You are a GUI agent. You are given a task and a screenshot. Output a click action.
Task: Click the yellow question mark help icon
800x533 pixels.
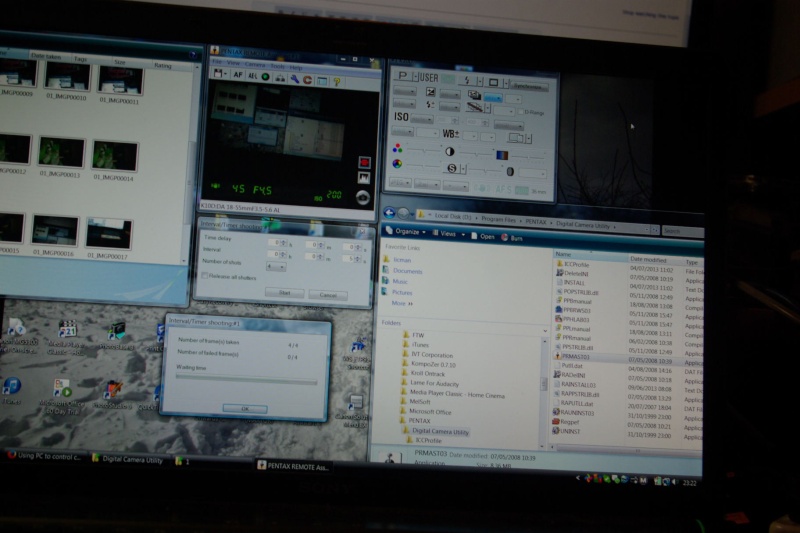(x=337, y=81)
